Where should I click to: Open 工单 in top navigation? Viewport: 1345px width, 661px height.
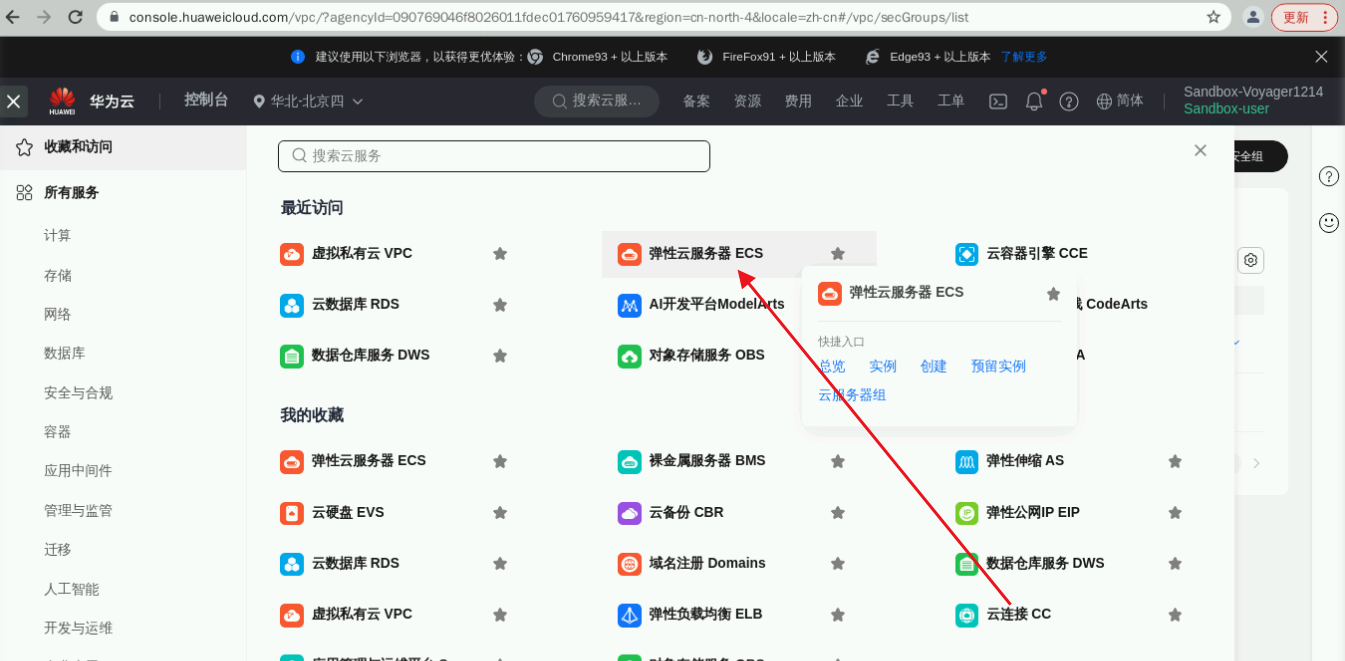tap(951, 101)
